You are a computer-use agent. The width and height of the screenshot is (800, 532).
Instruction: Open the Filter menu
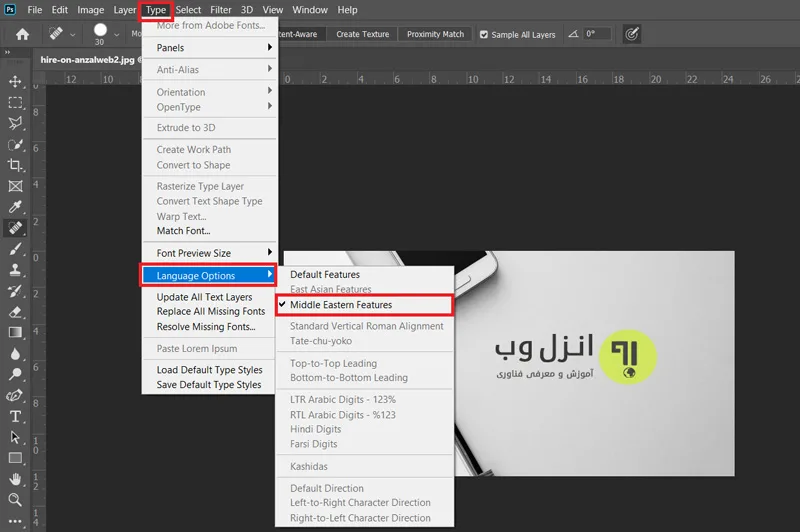tap(220, 10)
